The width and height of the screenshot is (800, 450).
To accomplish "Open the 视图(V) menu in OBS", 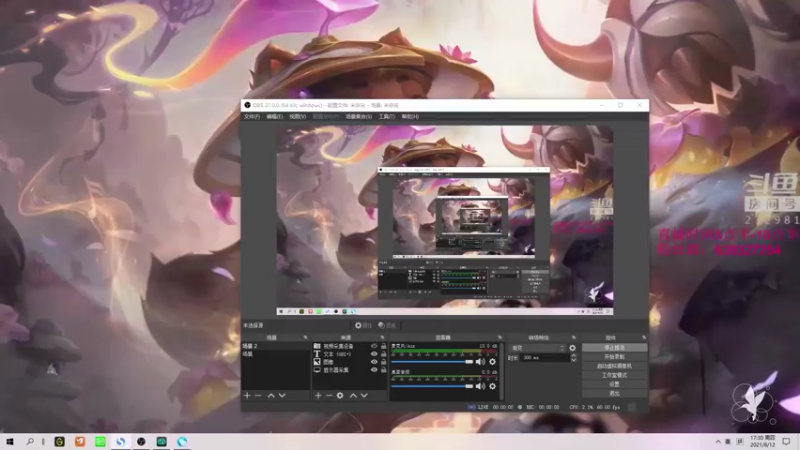I will click(x=297, y=117).
